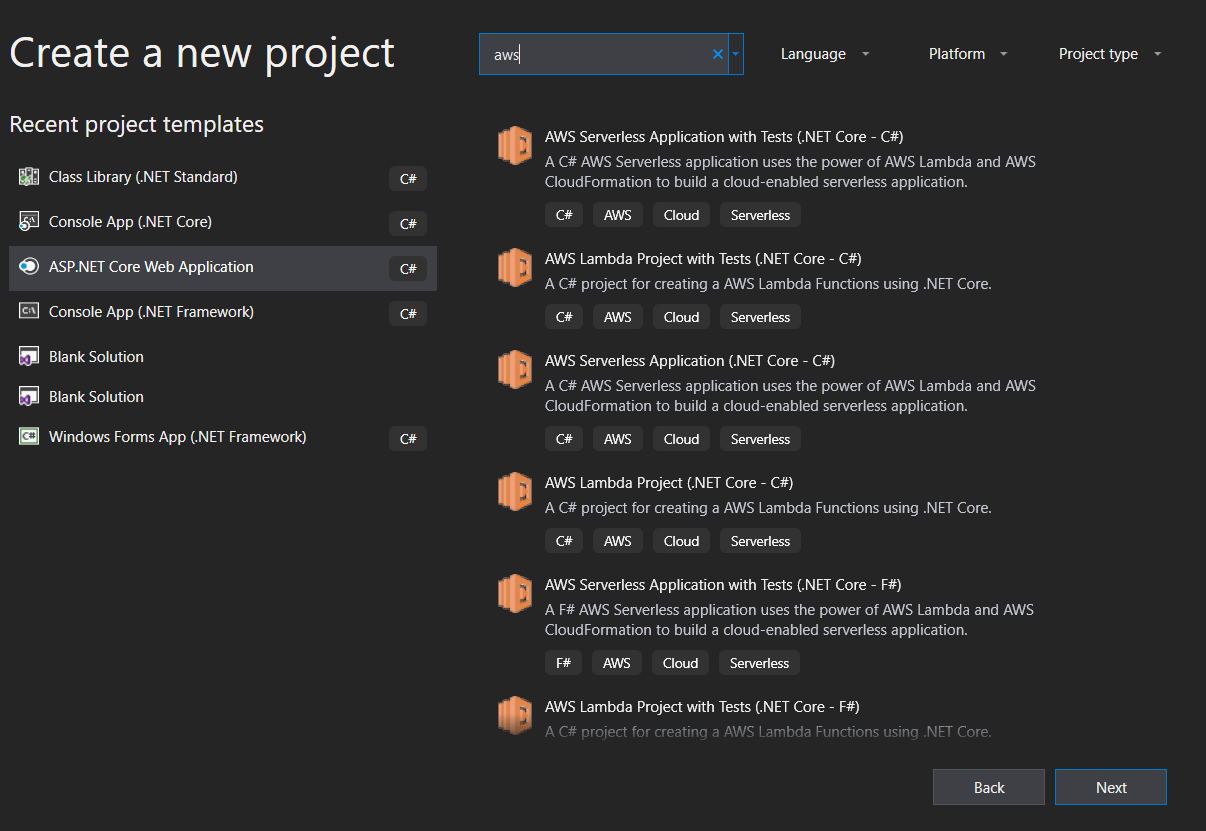
Task: Click the AWS icon beside Serverless Application (.NET Core - F#)
Action: (514, 593)
